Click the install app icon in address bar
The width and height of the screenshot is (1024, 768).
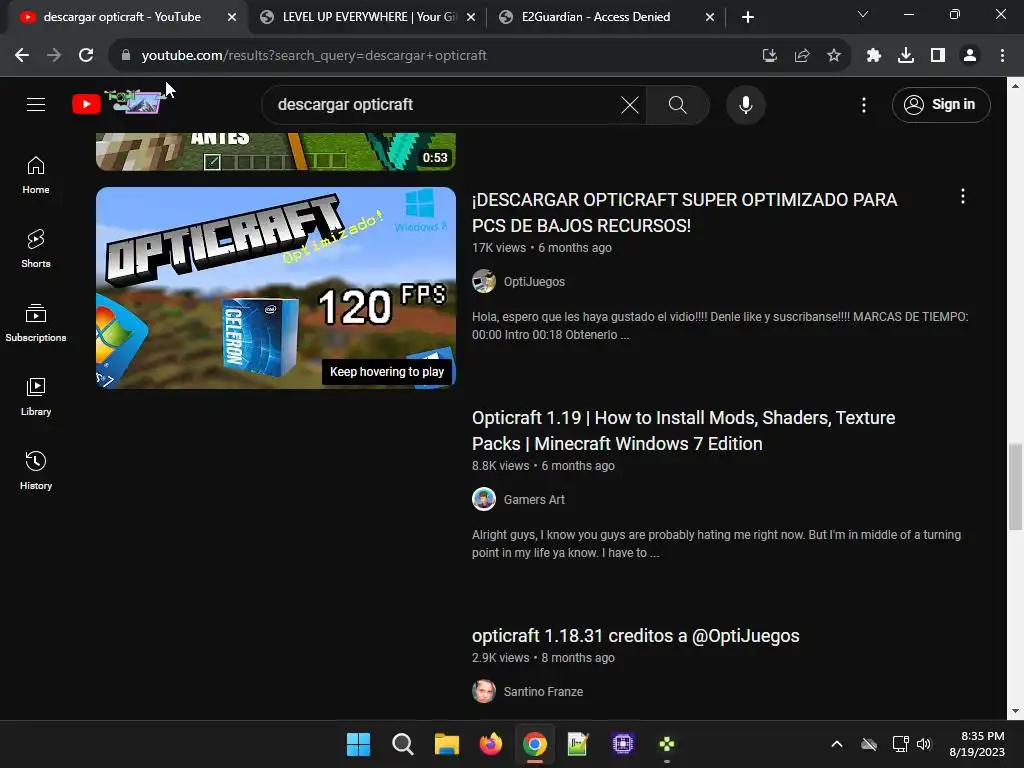click(x=769, y=56)
